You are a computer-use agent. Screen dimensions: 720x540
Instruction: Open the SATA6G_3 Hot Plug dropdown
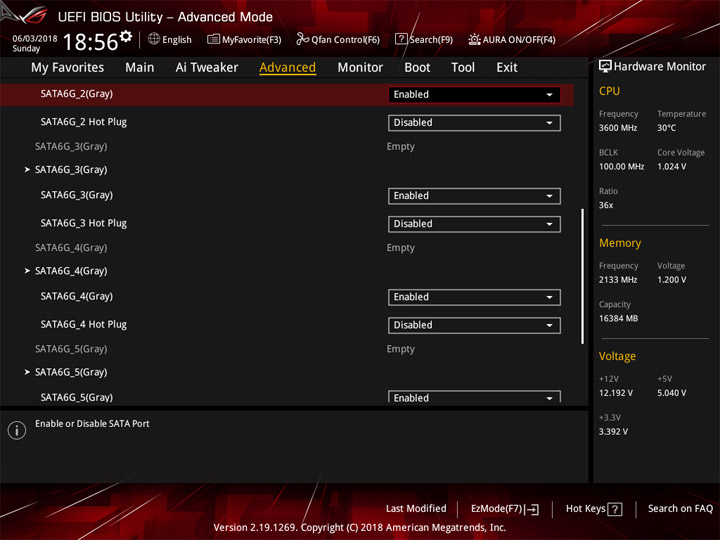(x=474, y=224)
